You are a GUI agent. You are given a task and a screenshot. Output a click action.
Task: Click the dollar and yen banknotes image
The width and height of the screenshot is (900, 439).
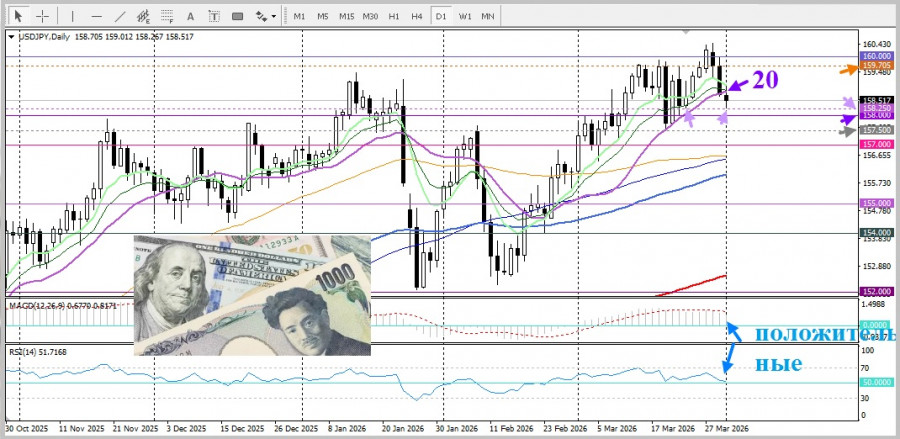tap(252, 295)
